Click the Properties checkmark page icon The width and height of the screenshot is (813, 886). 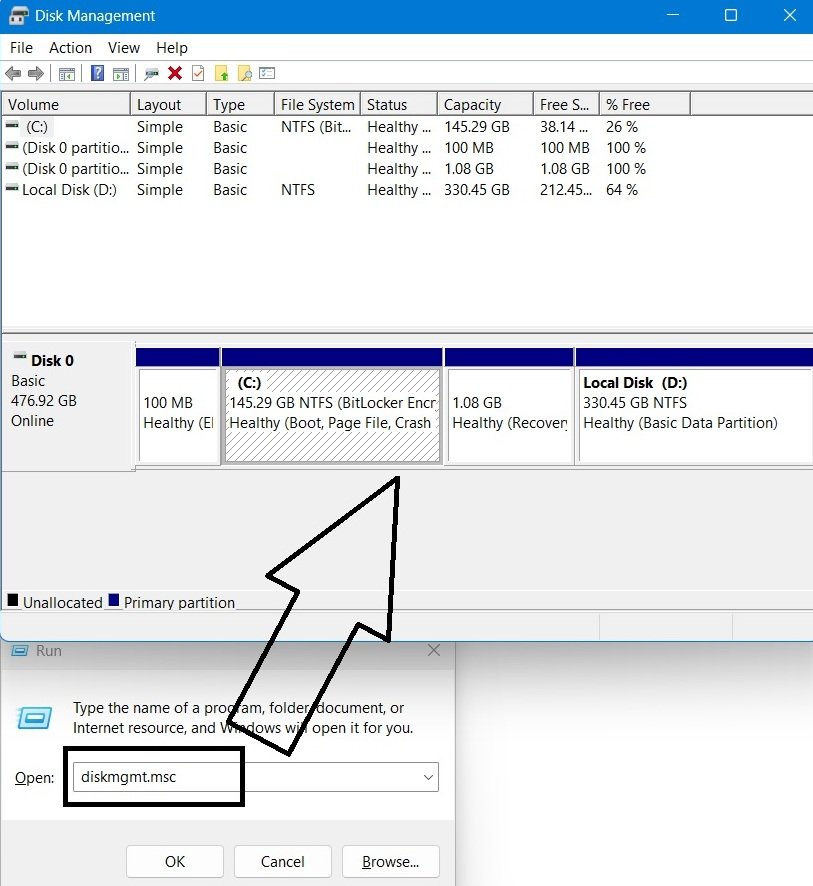(x=198, y=73)
